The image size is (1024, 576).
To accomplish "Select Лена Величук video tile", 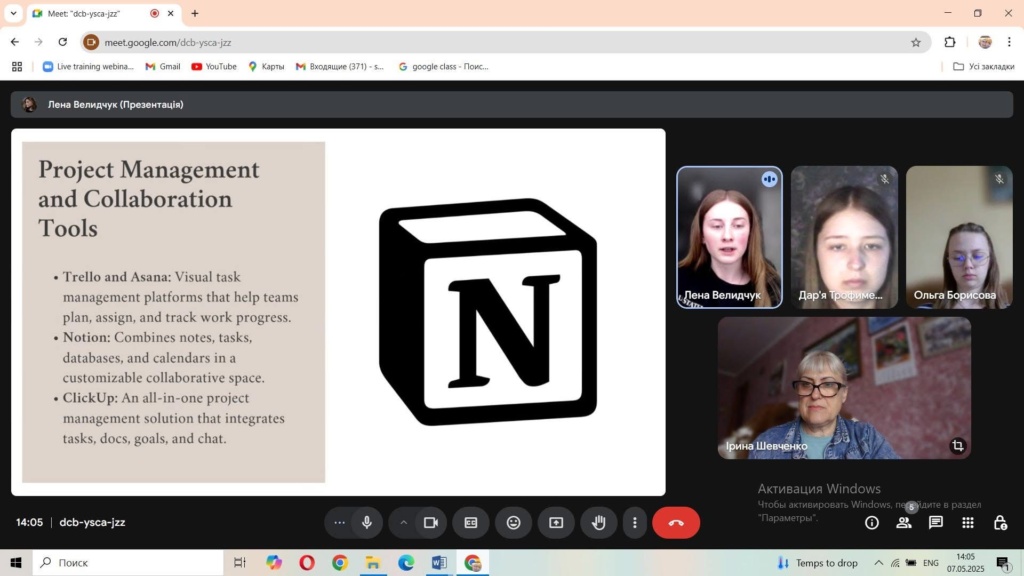I will (x=729, y=237).
